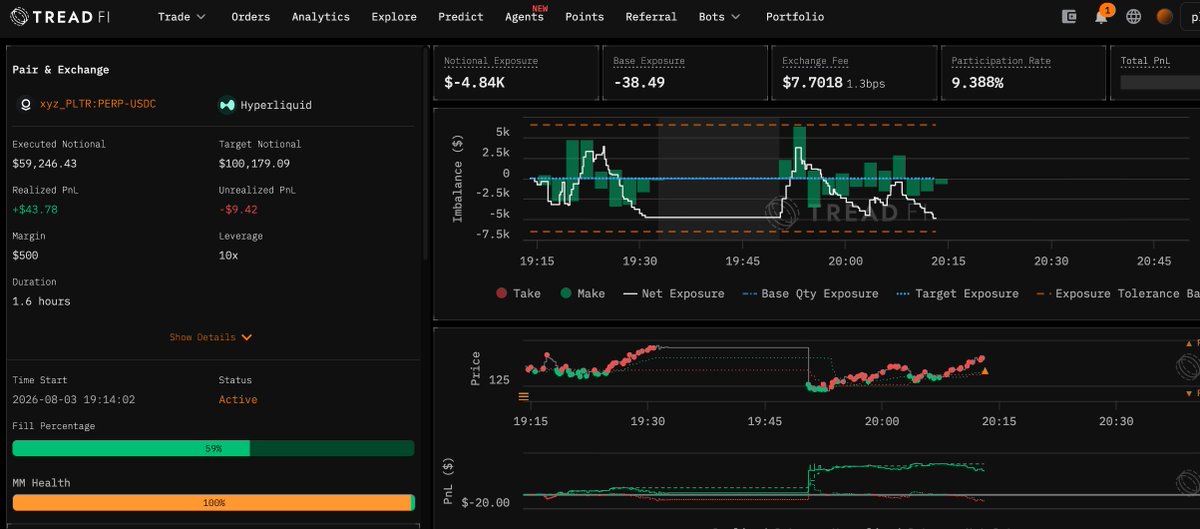The image size is (1200, 529).
Task: Open the Referral page
Action: pos(651,17)
